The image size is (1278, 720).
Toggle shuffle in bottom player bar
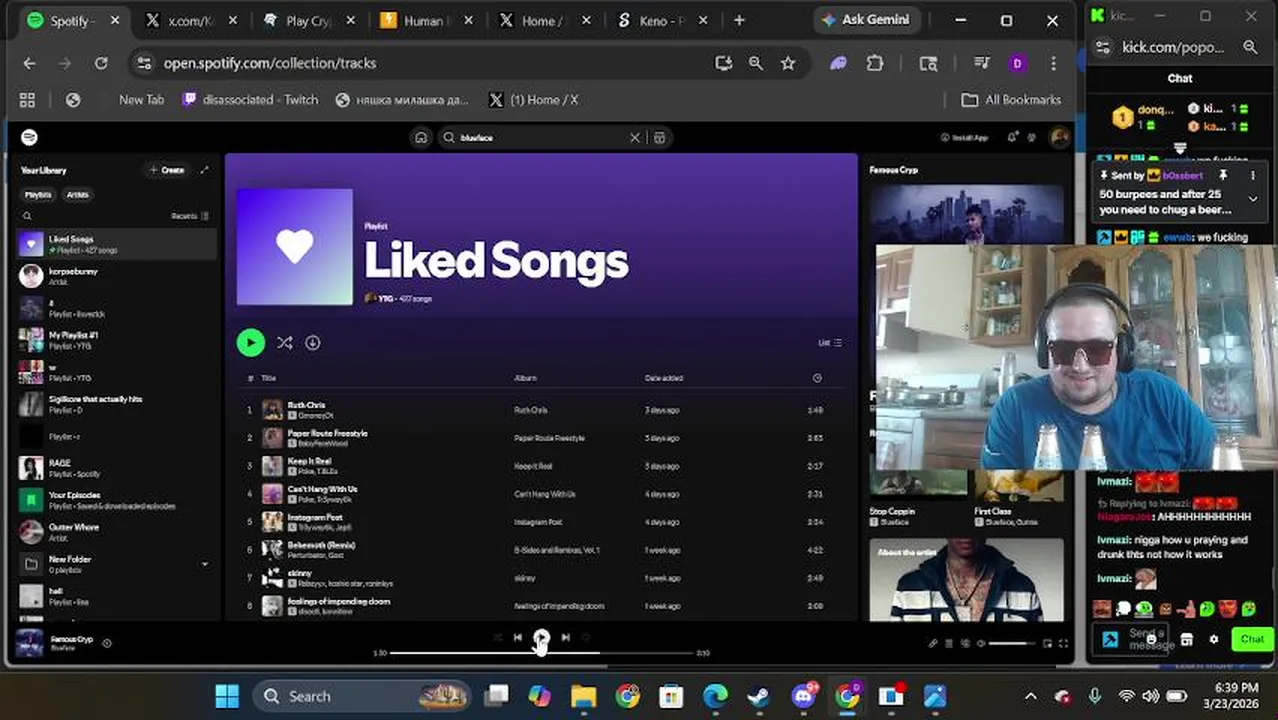[x=496, y=637]
